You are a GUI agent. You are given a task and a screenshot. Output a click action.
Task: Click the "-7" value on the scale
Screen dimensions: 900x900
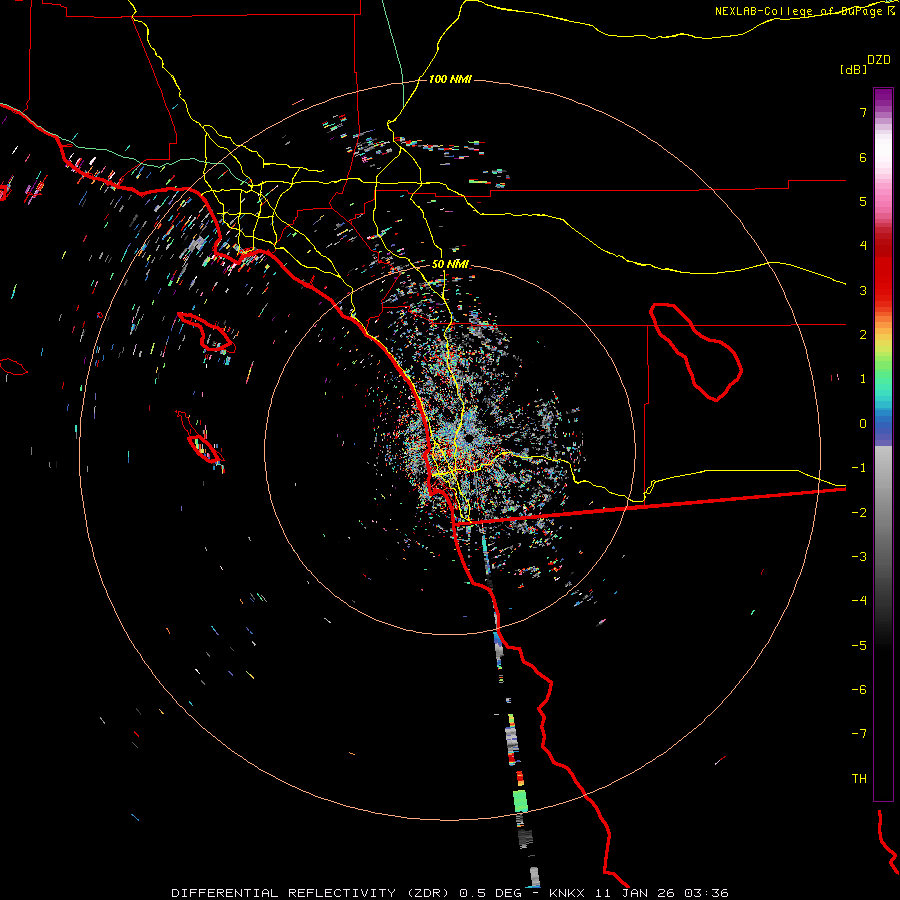click(x=859, y=734)
